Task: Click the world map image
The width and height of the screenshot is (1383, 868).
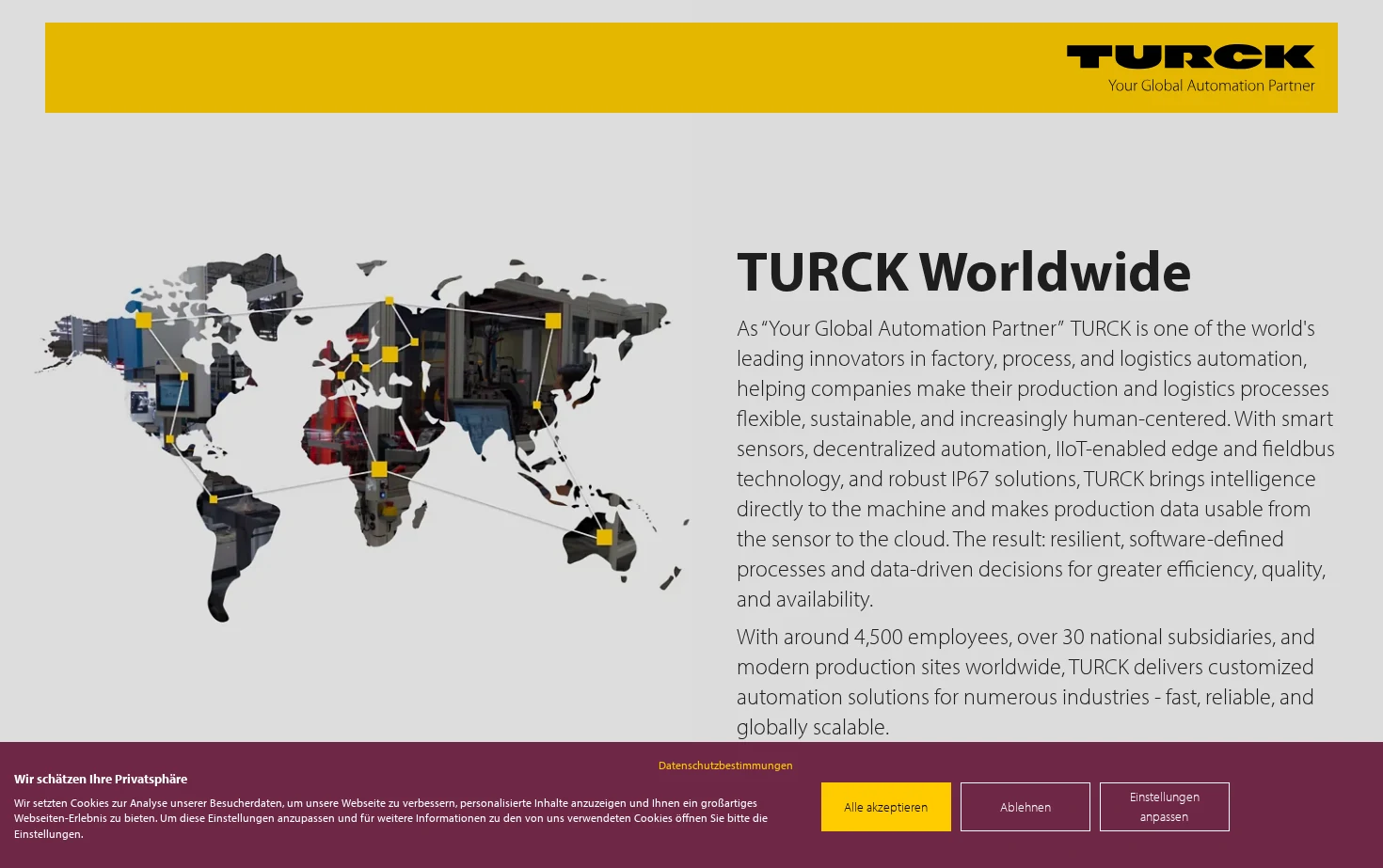Action: click(x=362, y=437)
